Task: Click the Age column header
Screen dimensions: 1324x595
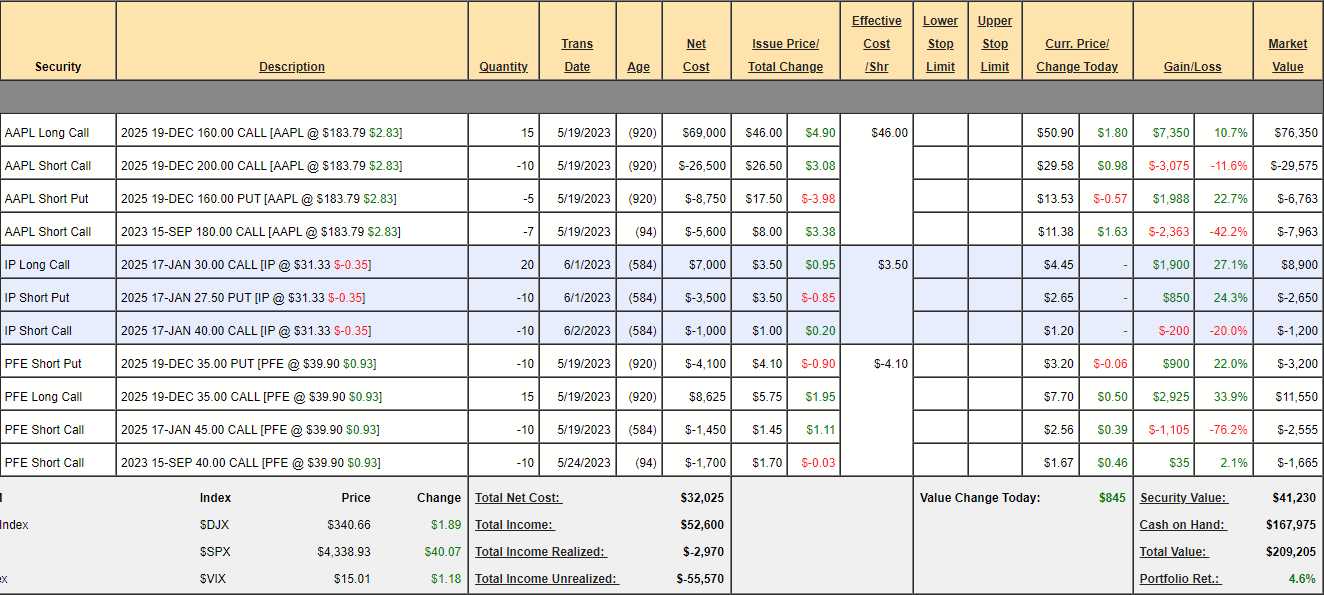Action: [x=638, y=67]
